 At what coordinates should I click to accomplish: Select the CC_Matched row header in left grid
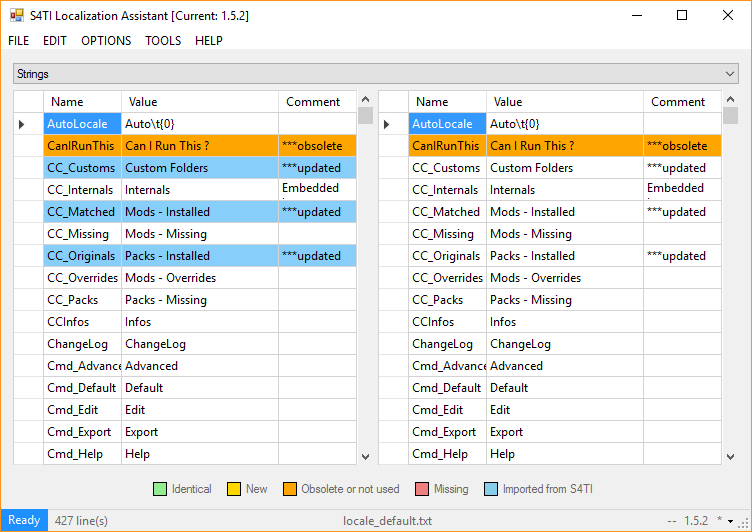click(x=28, y=212)
